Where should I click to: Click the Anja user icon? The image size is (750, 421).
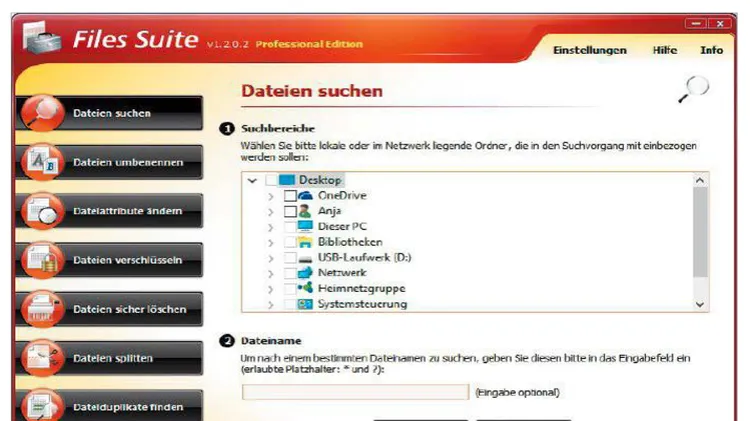click(x=305, y=211)
